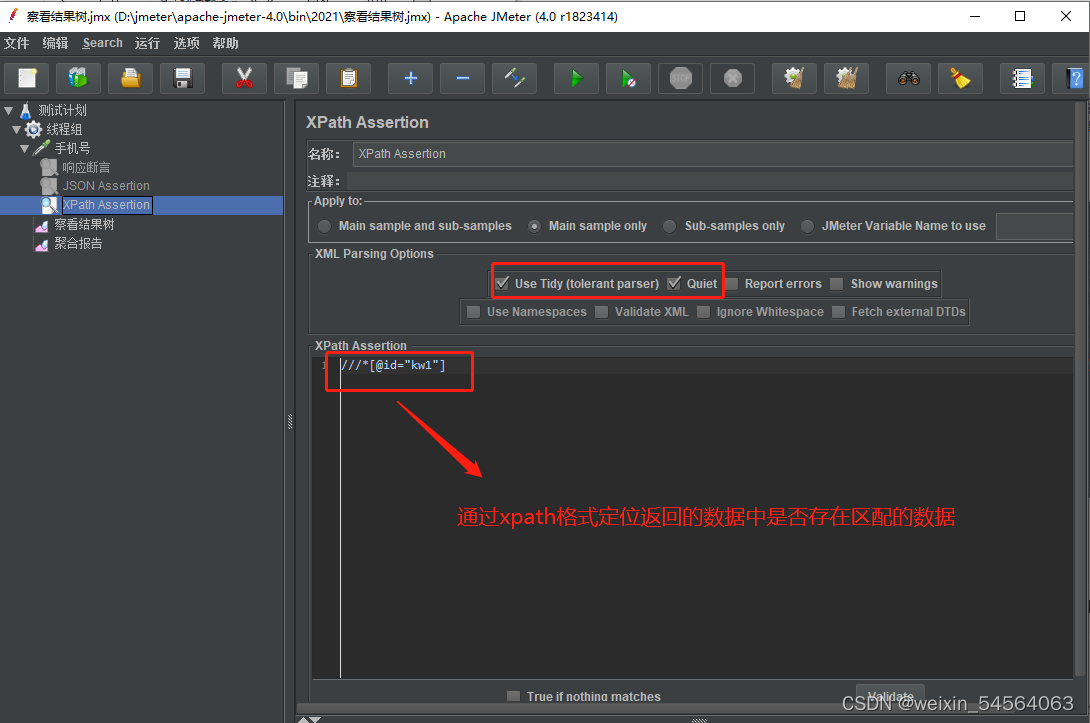This screenshot has width=1090, height=723.
Task: Select the 手机号 sampler
Action: coord(72,148)
